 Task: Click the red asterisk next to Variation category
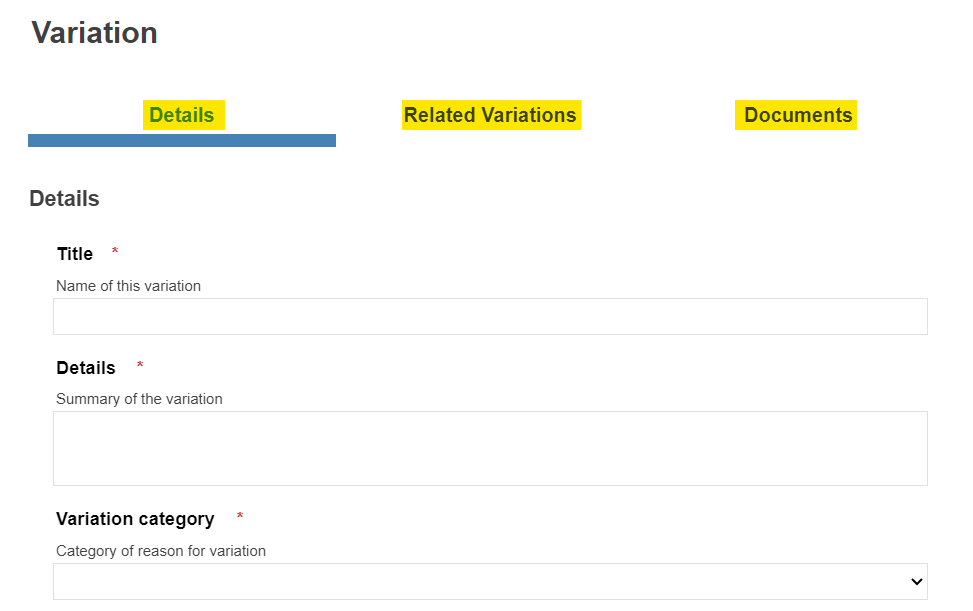coord(240,517)
